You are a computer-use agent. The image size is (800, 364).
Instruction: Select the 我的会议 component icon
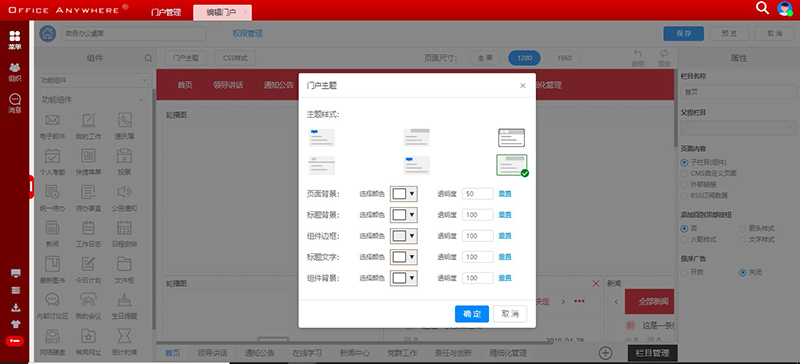click(89, 300)
